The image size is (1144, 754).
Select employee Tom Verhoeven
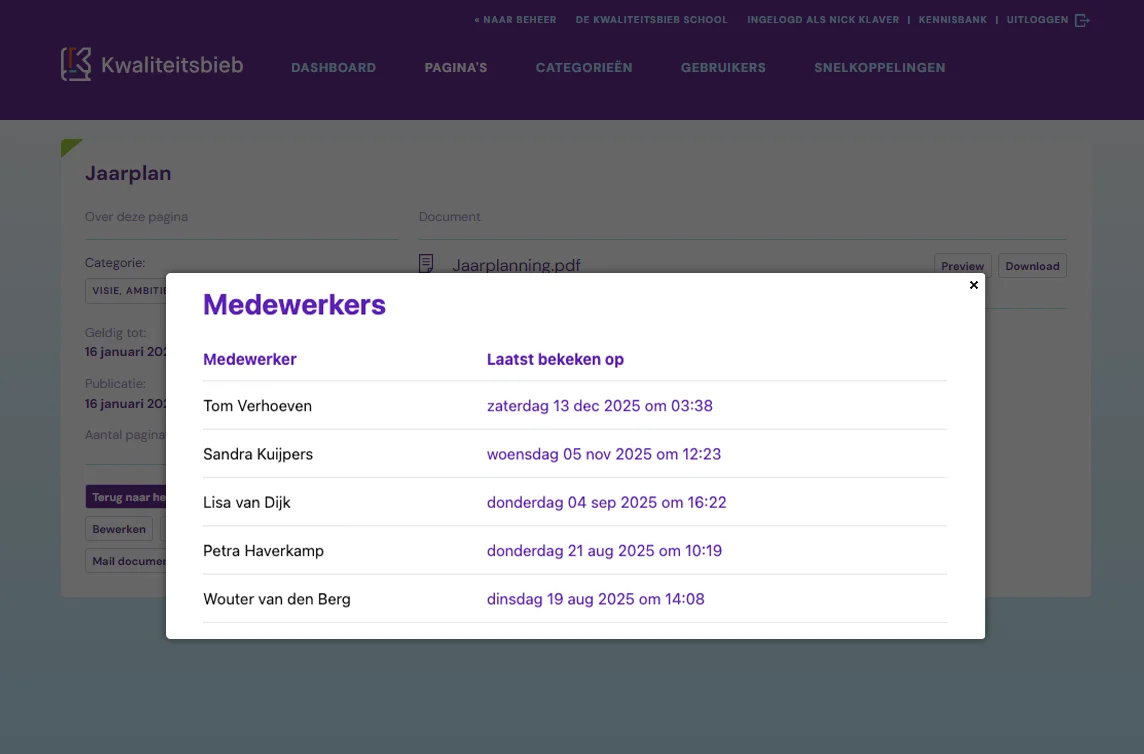click(x=258, y=406)
